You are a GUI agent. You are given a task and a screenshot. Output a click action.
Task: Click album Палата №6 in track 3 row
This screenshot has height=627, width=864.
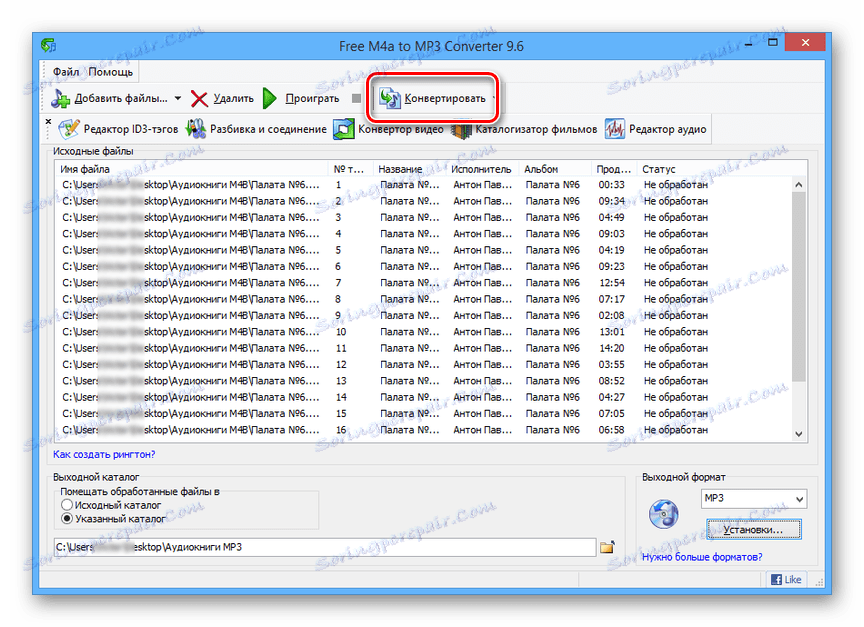[x=552, y=217]
